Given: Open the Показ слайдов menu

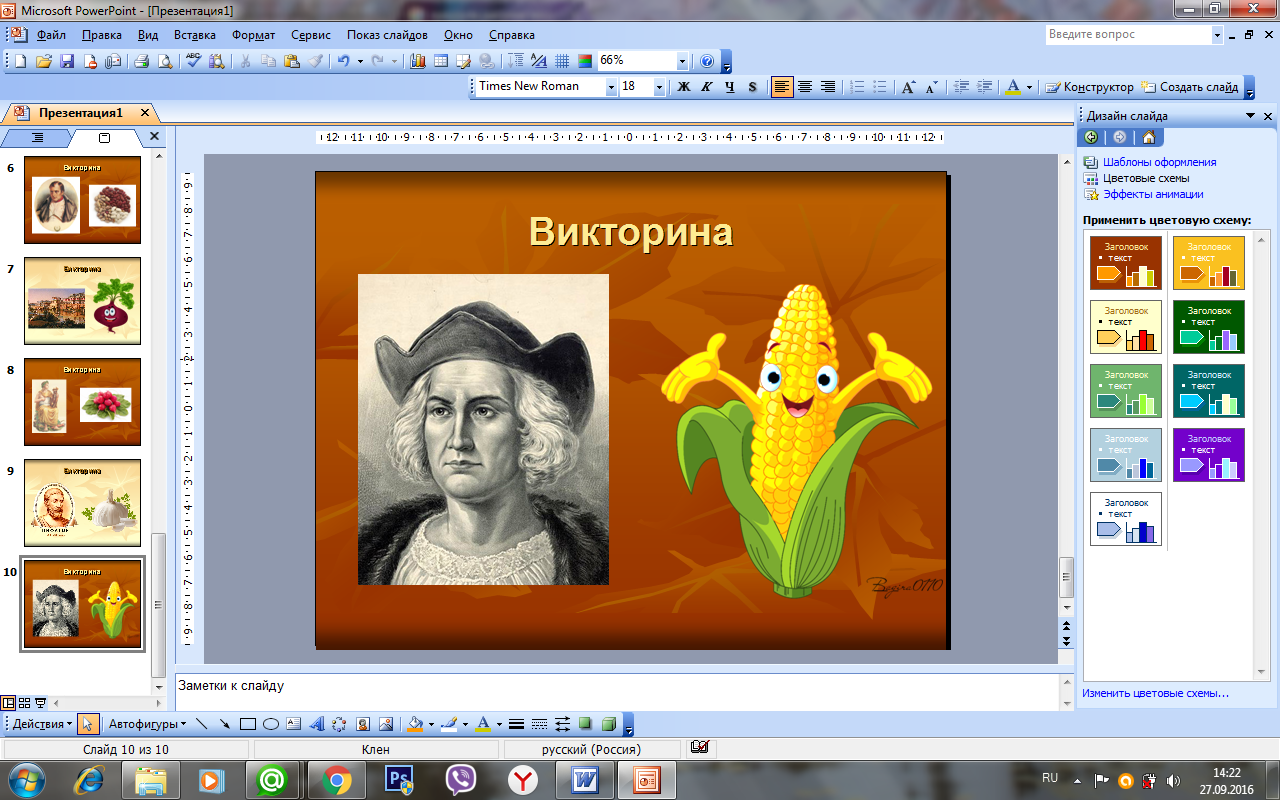Looking at the screenshot, I should pos(387,35).
